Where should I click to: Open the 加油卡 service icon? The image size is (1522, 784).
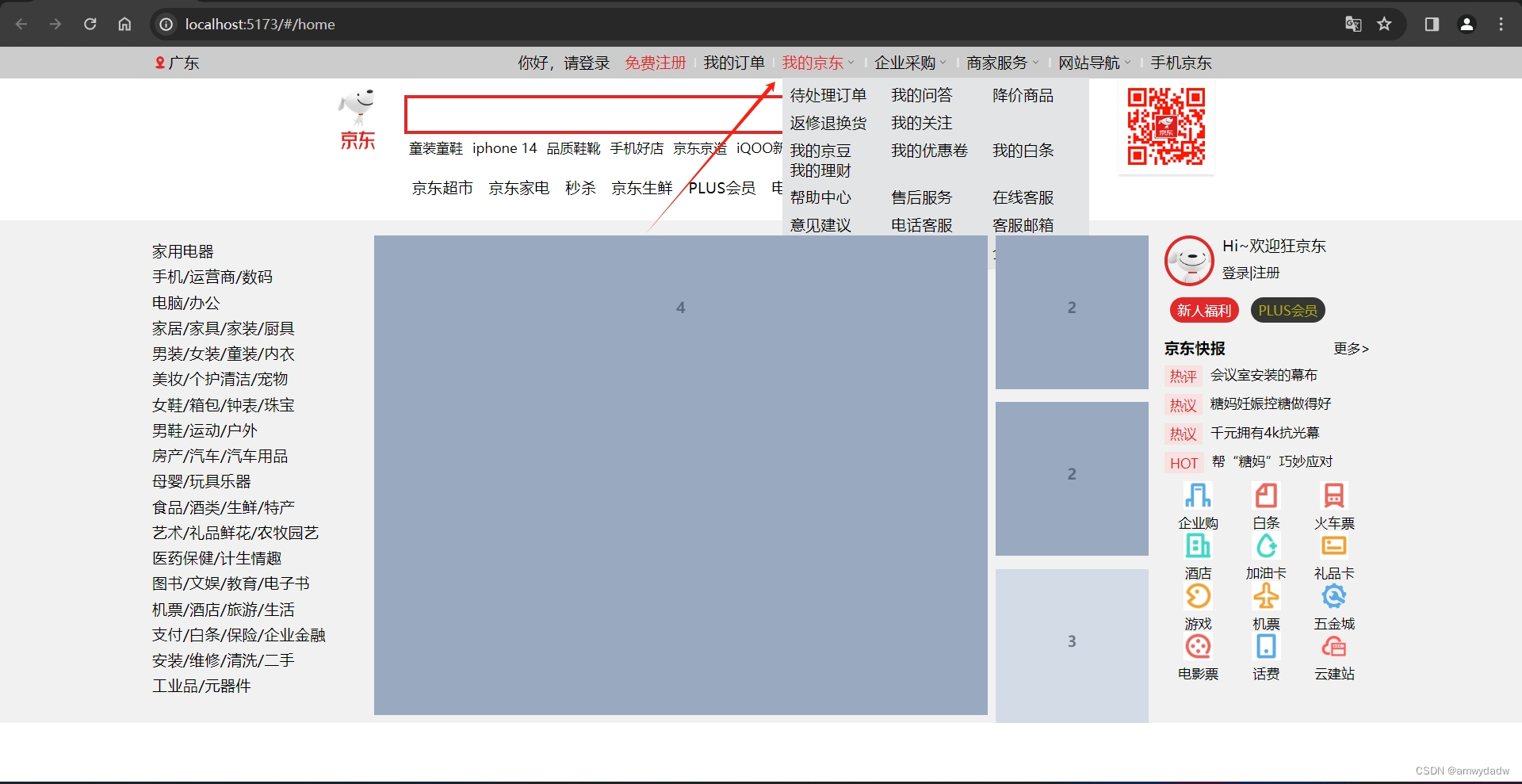[x=1266, y=545]
